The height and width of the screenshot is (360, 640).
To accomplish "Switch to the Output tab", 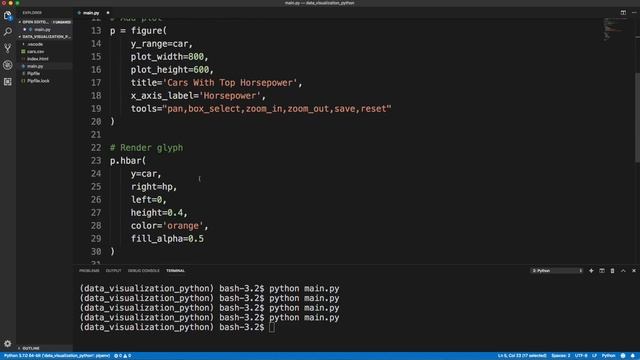I will [113, 271].
